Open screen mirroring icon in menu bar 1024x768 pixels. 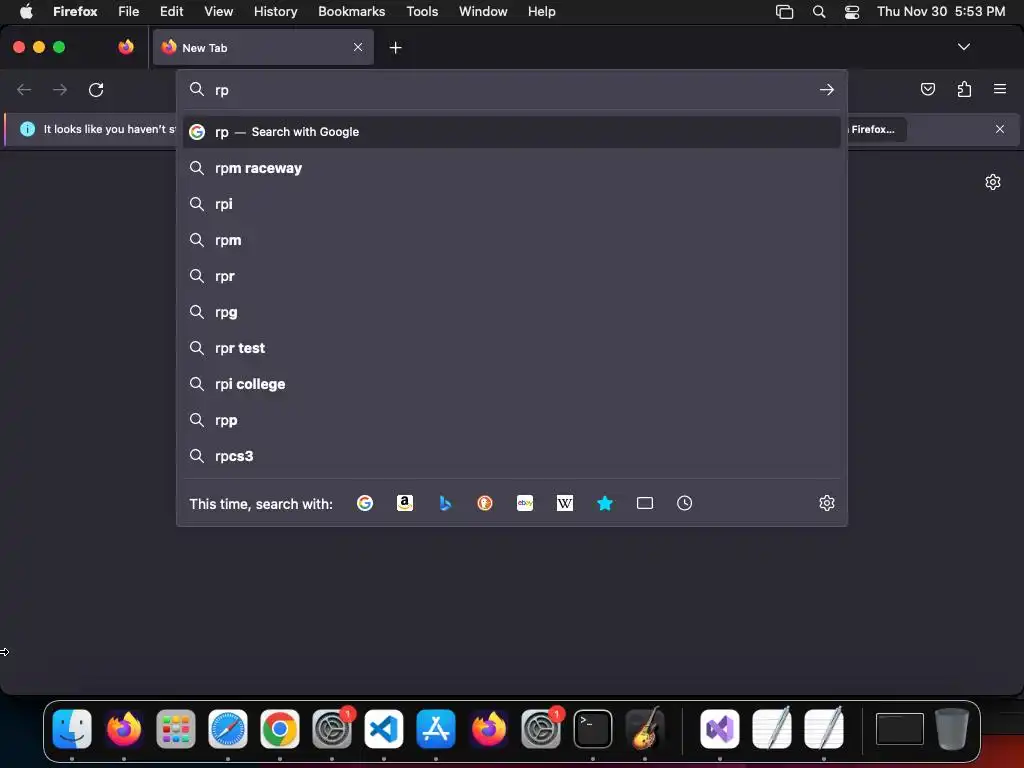[x=784, y=12]
